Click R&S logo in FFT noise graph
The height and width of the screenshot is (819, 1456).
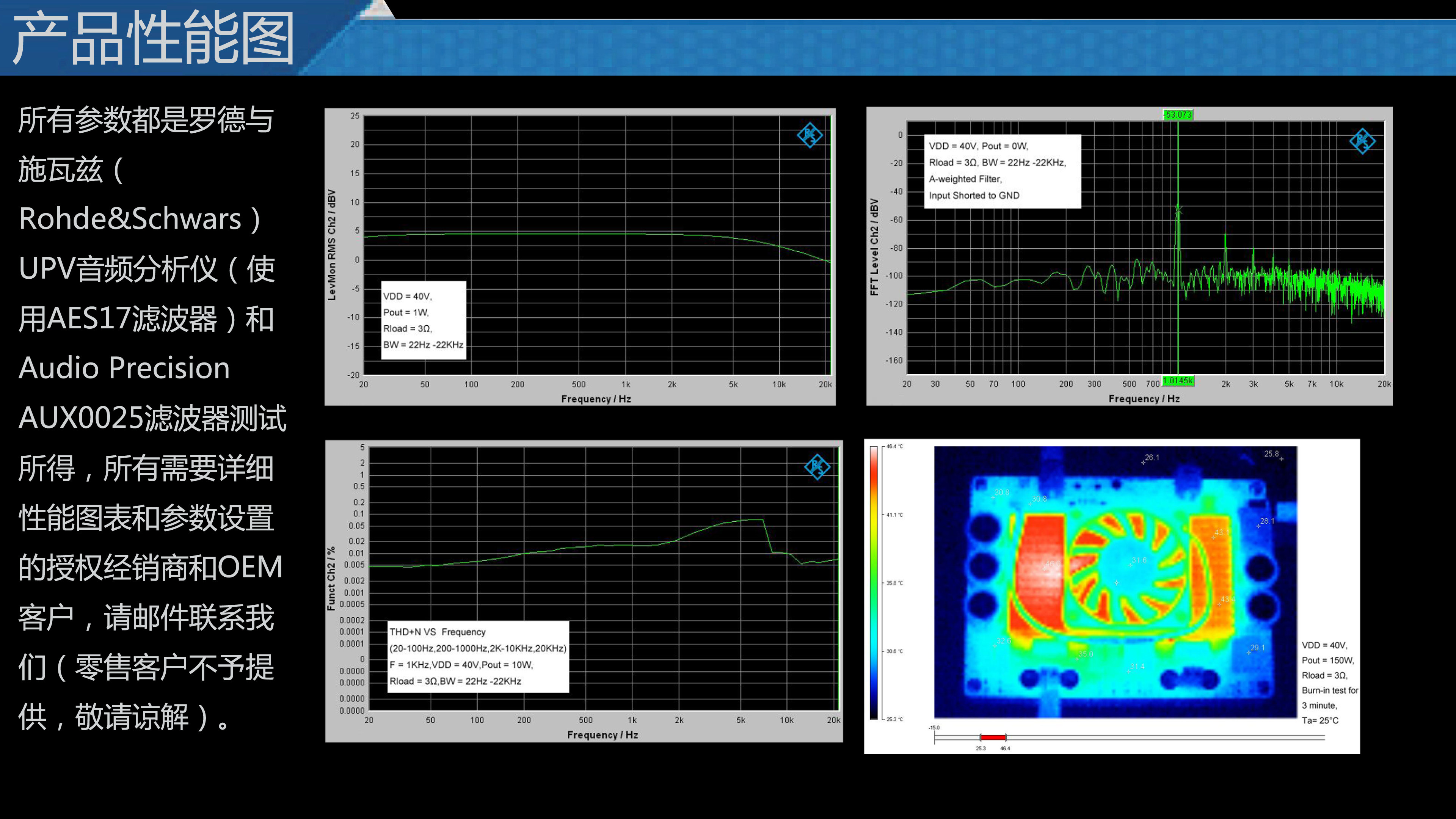click(x=1362, y=141)
